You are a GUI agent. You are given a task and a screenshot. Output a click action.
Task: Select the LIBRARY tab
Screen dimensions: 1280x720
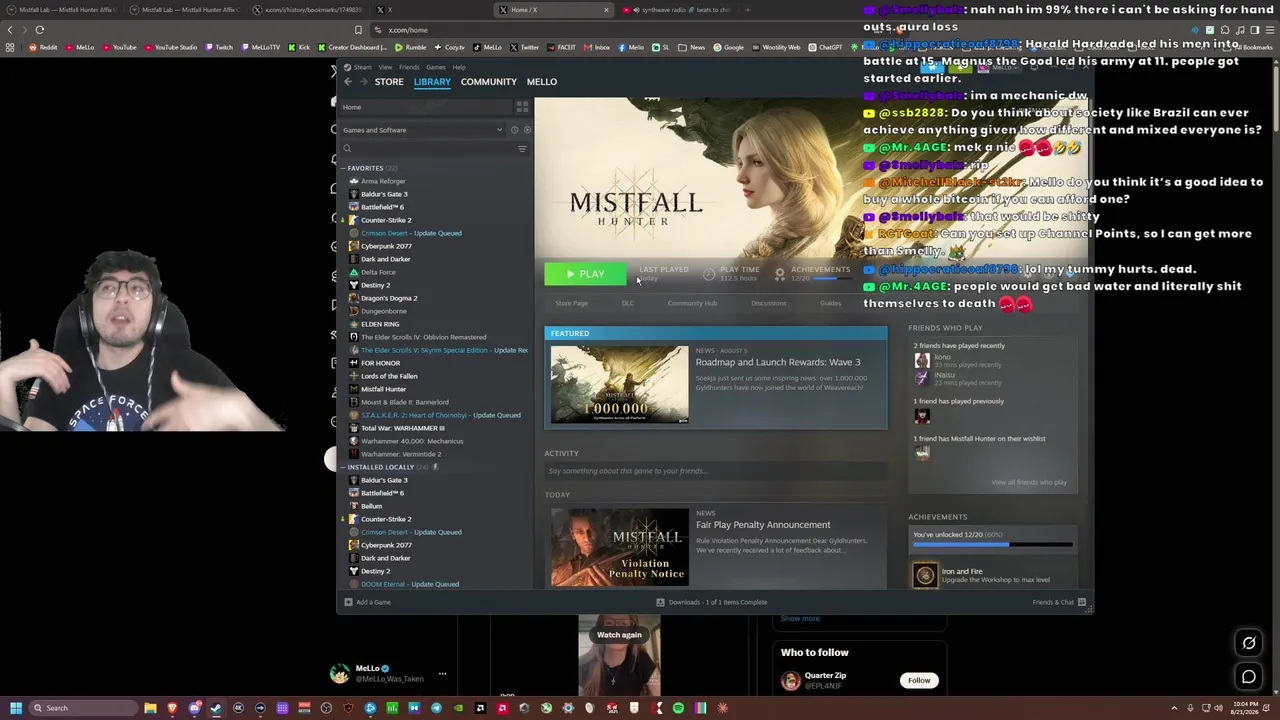(432, 82)
